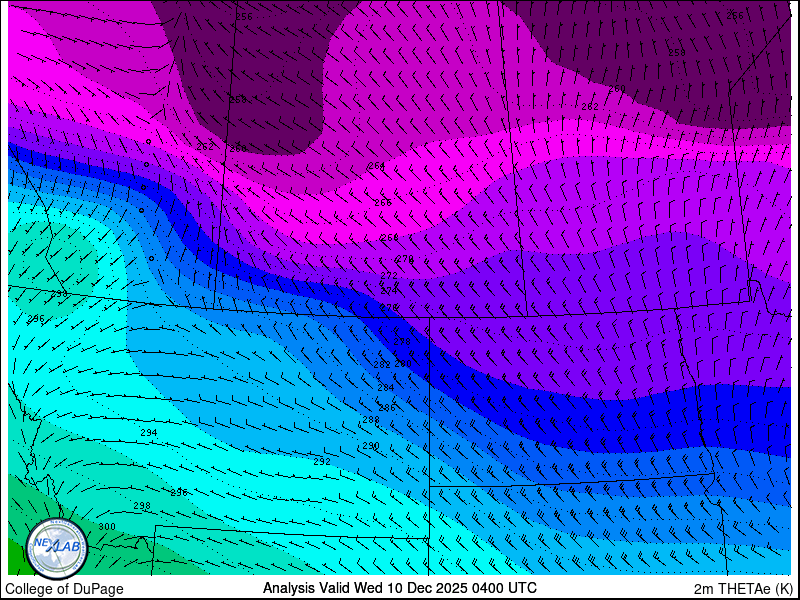800x600 pixels.
Task: Click the 286 contour label
Action: [x=387, y=407]
